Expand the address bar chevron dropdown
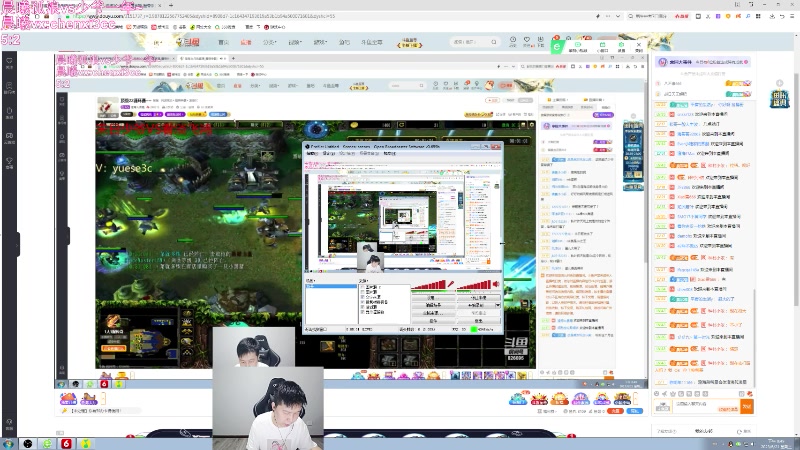Image resolution: width=800 pixels, height=450 pixels. click(x=618, y=16)
